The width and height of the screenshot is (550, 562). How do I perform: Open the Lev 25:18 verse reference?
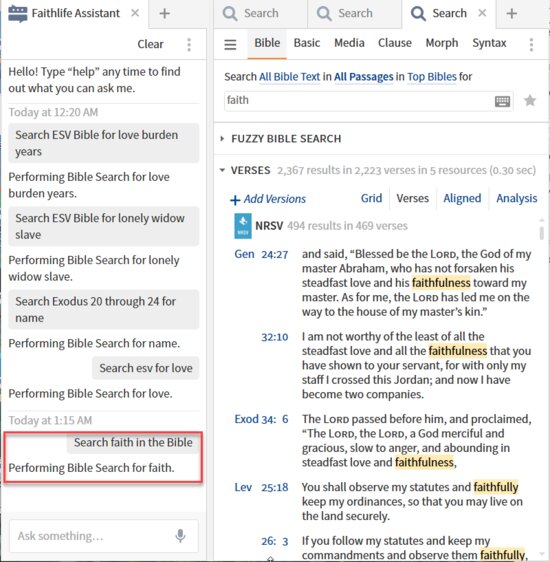coord(261,487)
